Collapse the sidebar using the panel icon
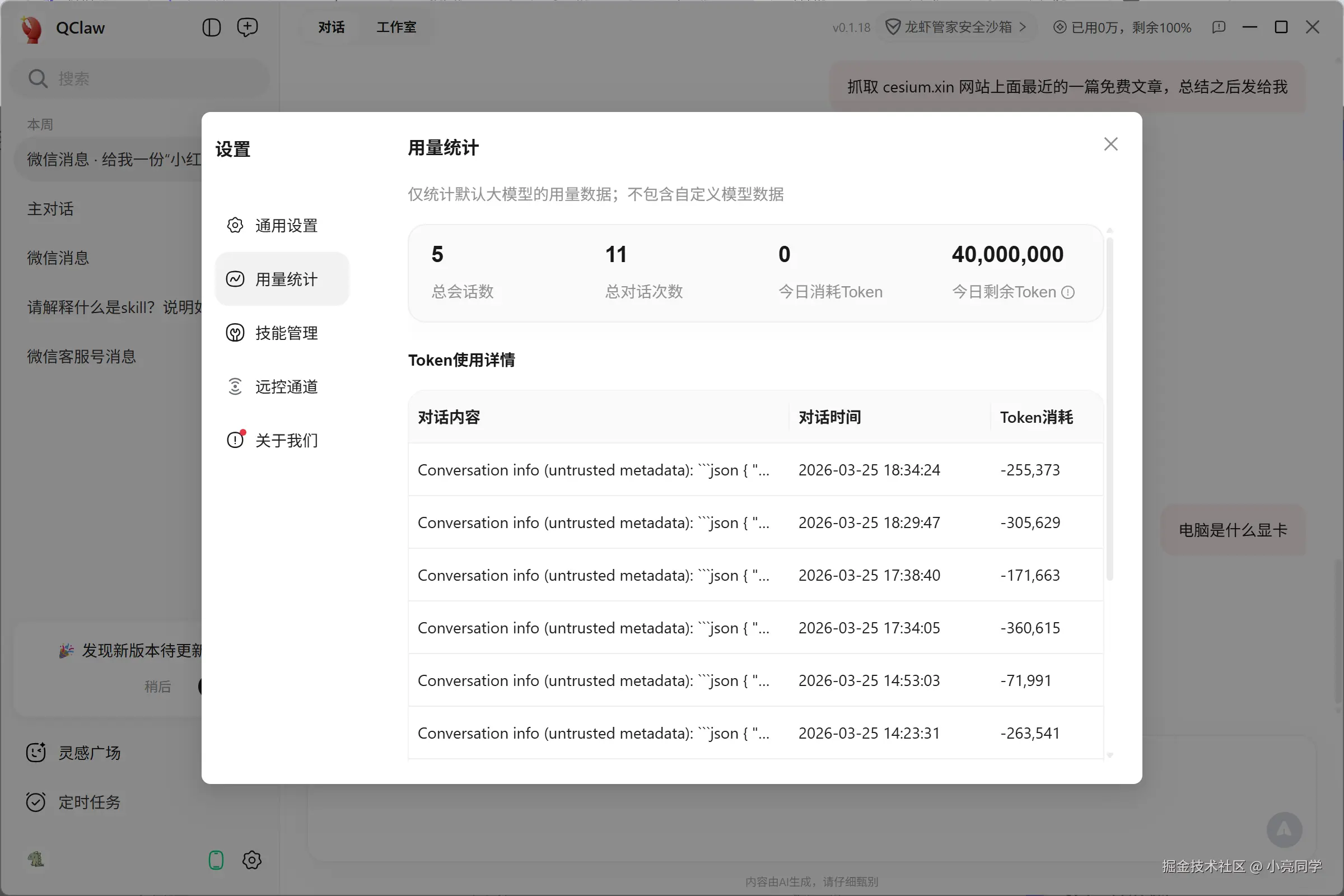 pos(211,27)
